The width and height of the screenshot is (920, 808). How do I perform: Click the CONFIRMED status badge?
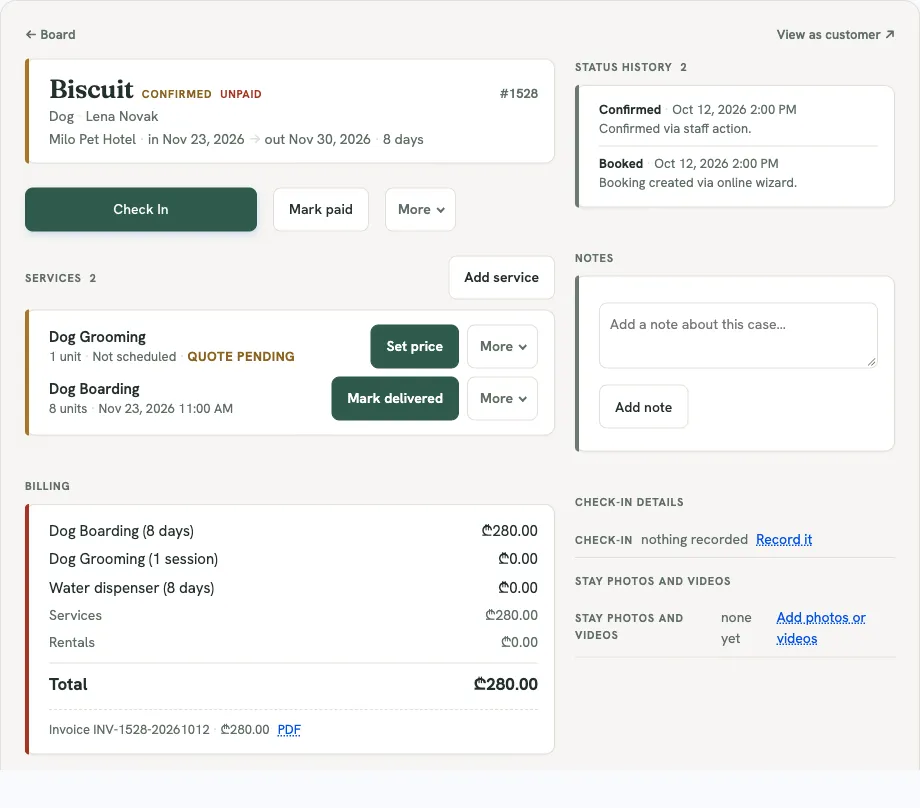pyautogui.click(x=177, y=94)
